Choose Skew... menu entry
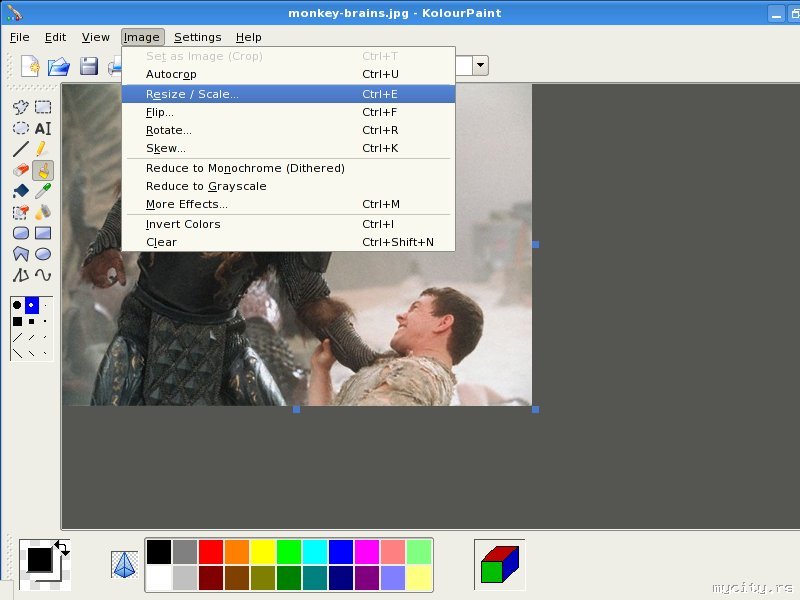Viewport: 800px width, 600px height. click(x=288, y=148)
